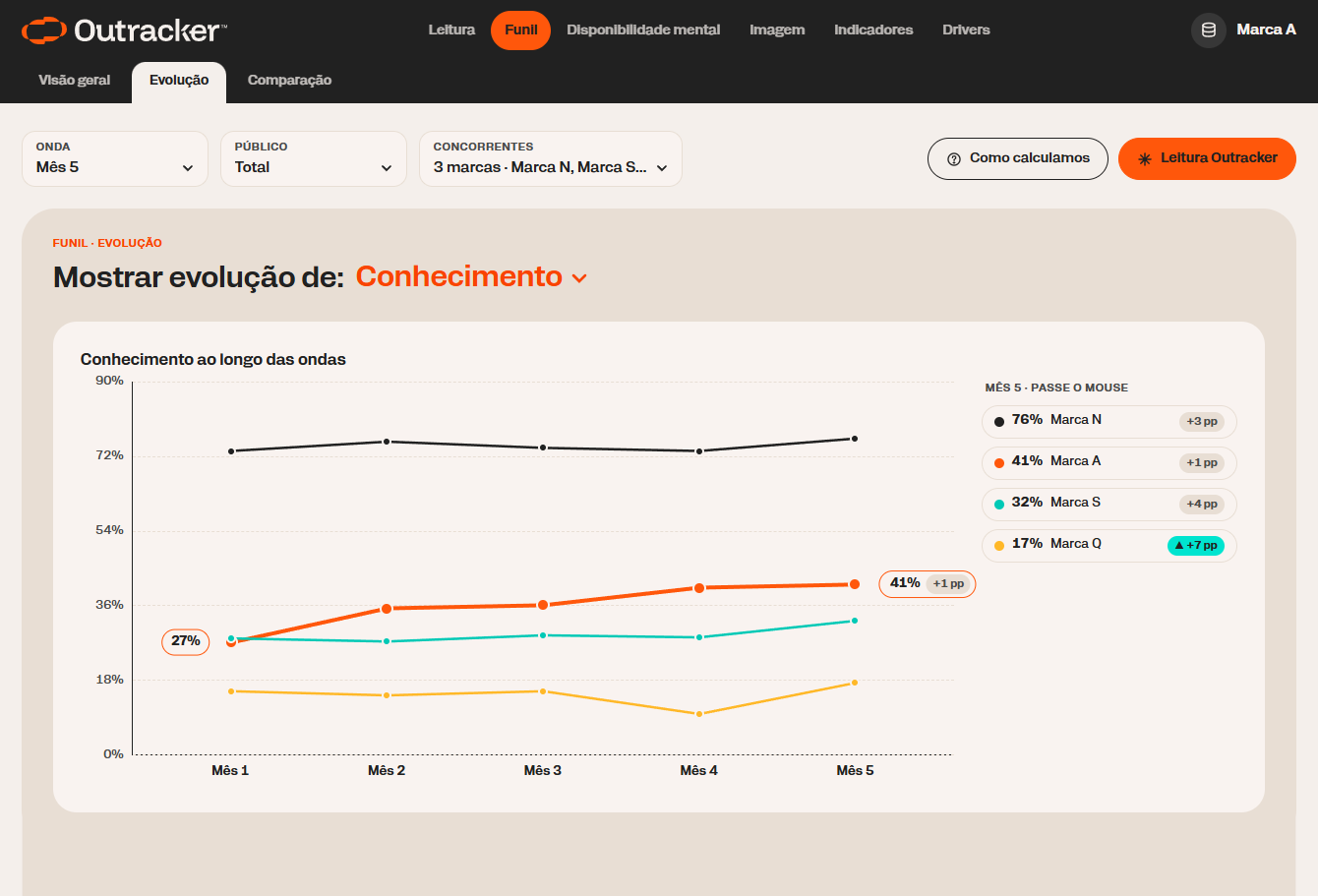Viewport: 1318px width, 896px height.
Task: Click the Como calculamos button
Action: (1018, 158)
